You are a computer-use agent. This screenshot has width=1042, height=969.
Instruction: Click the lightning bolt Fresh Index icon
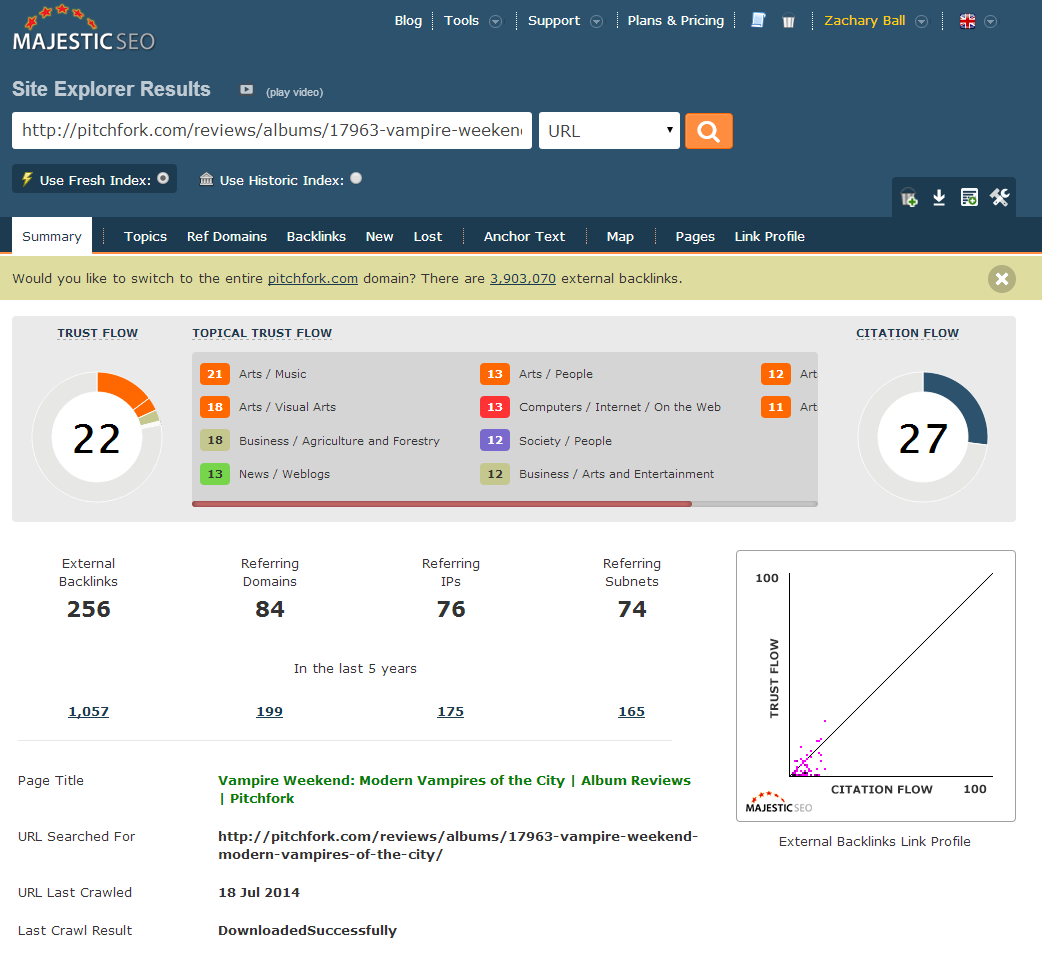pyautogui.click(x=27, y=179)
